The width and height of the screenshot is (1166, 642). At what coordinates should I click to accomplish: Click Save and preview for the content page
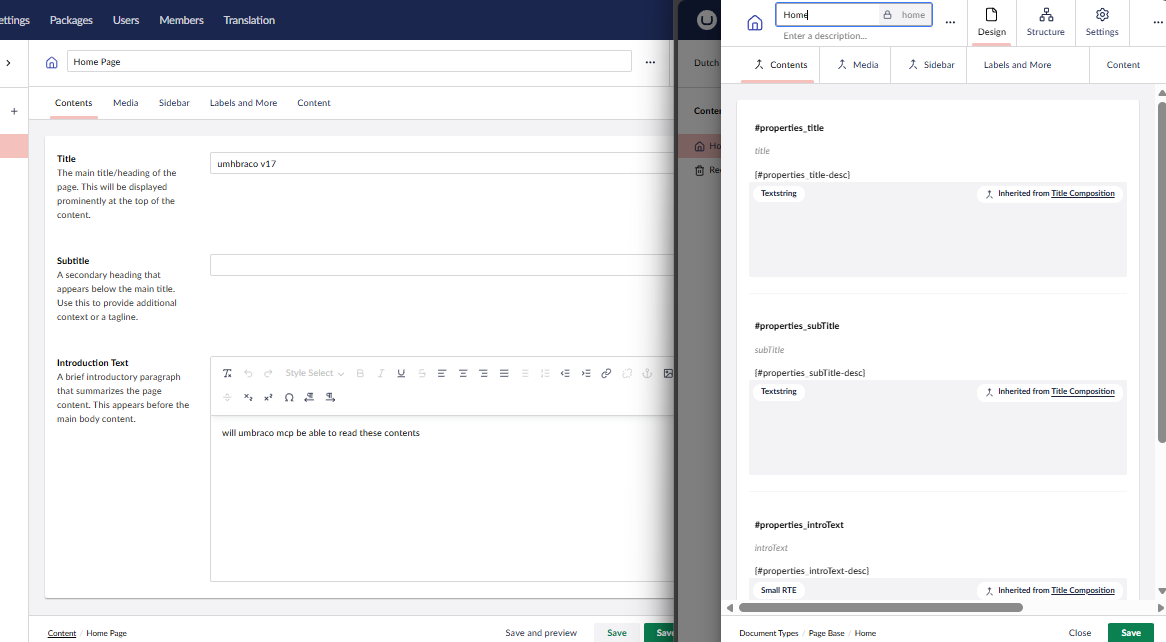coord(541,632)
